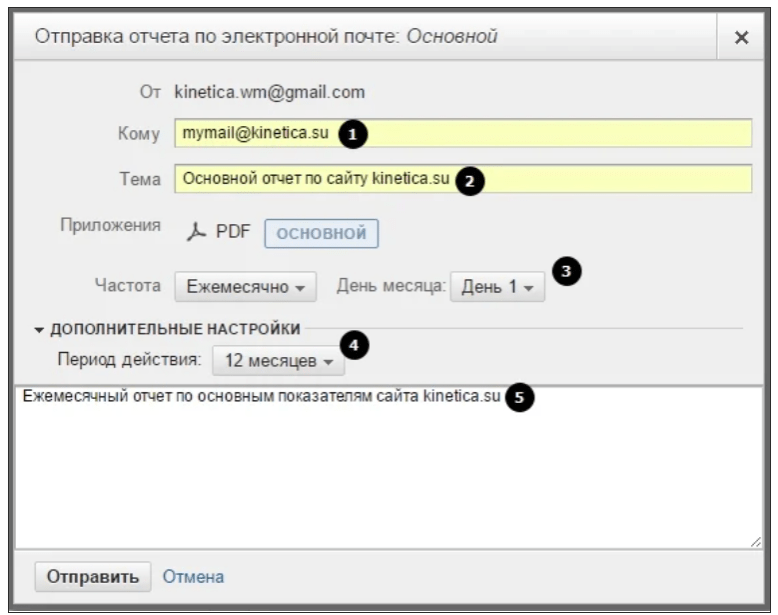Screen dimensions: 778x615
Task: Focus the Тема subject field
Action: tap(600, 179)
